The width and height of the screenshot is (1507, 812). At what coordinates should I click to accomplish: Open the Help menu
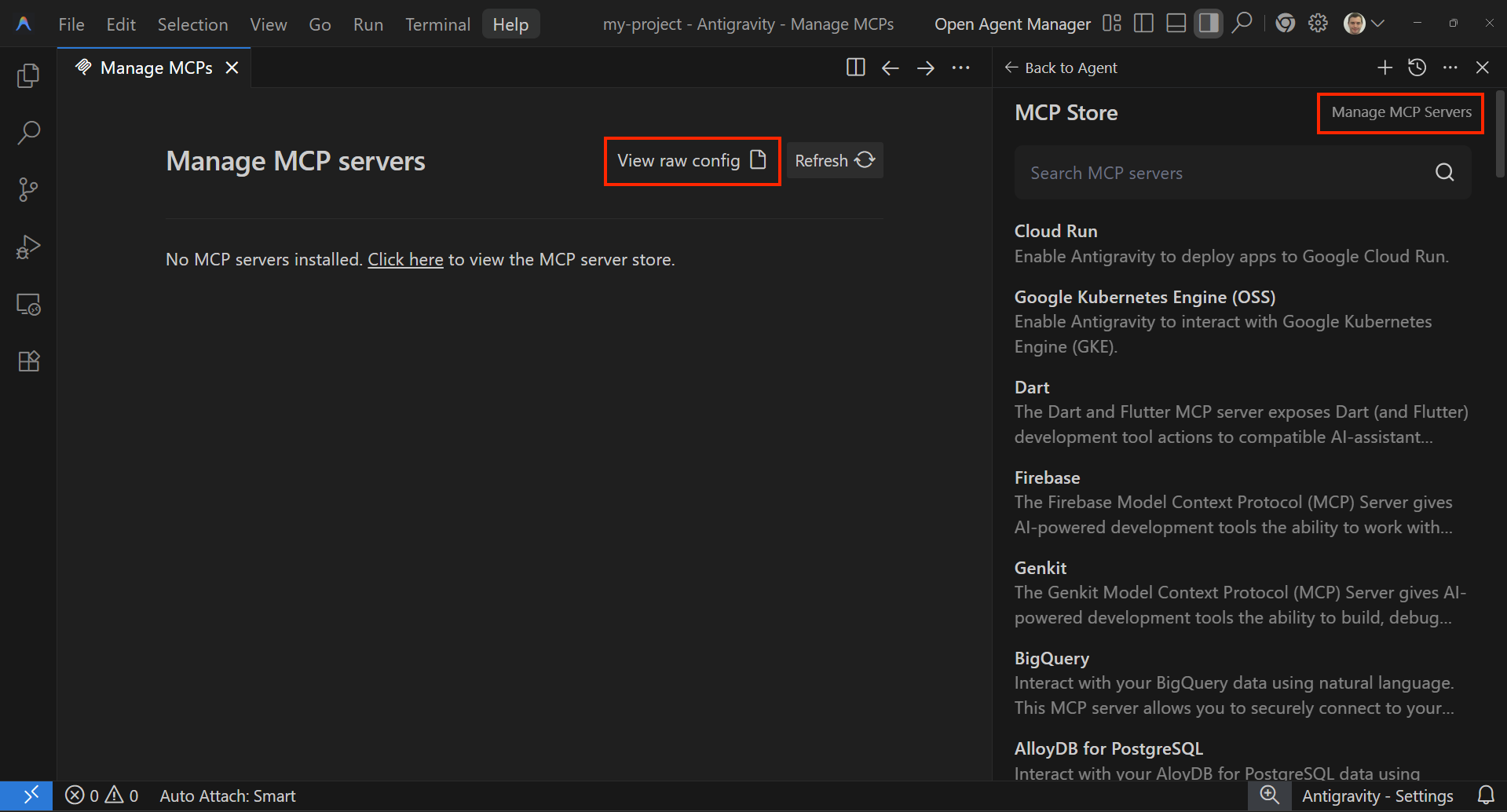point(510,24)
